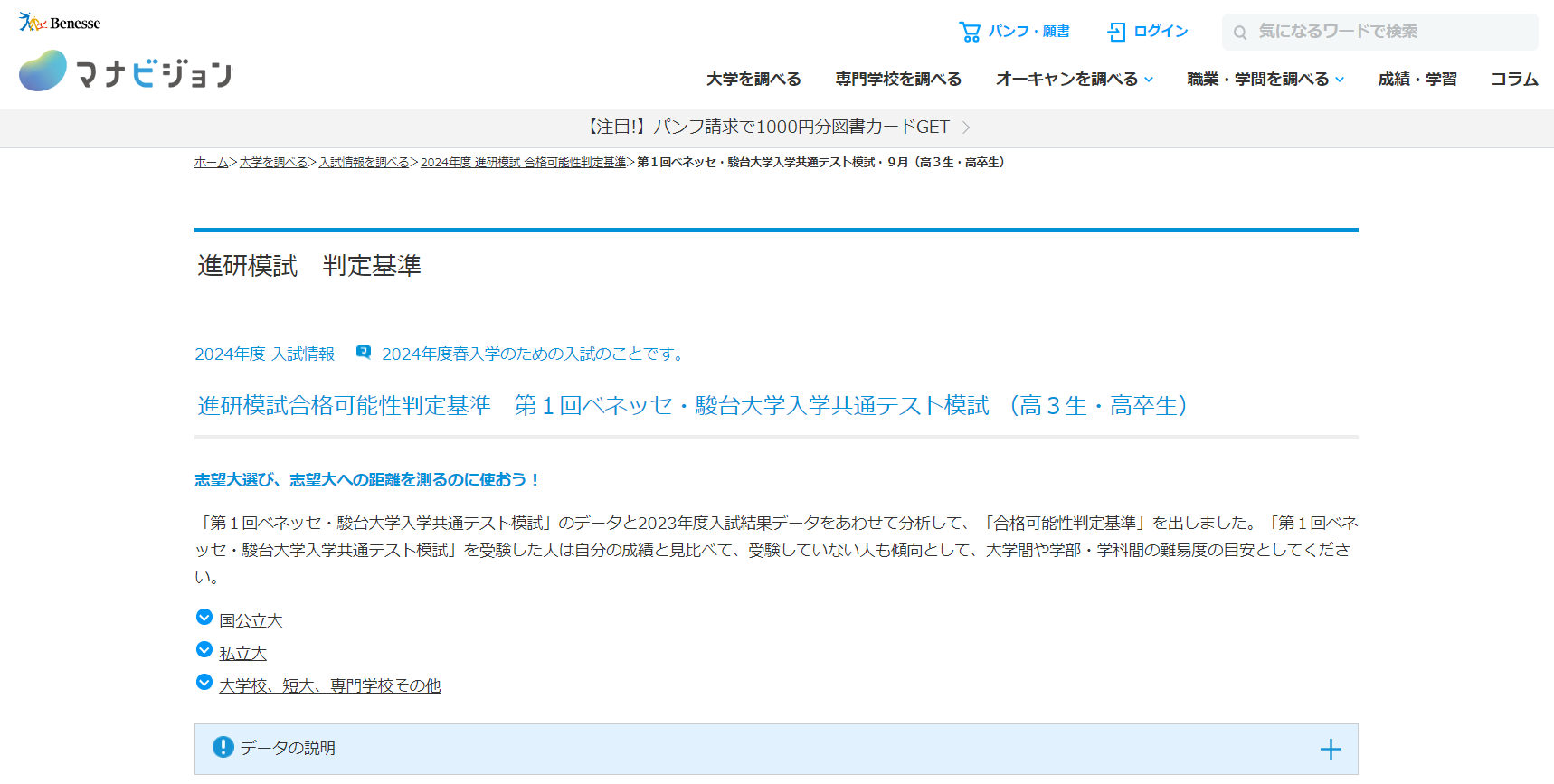1554x784 pixels.
Task: Open the オーキャンを調べる dropdown menu
Action: tap(1075, 80)
